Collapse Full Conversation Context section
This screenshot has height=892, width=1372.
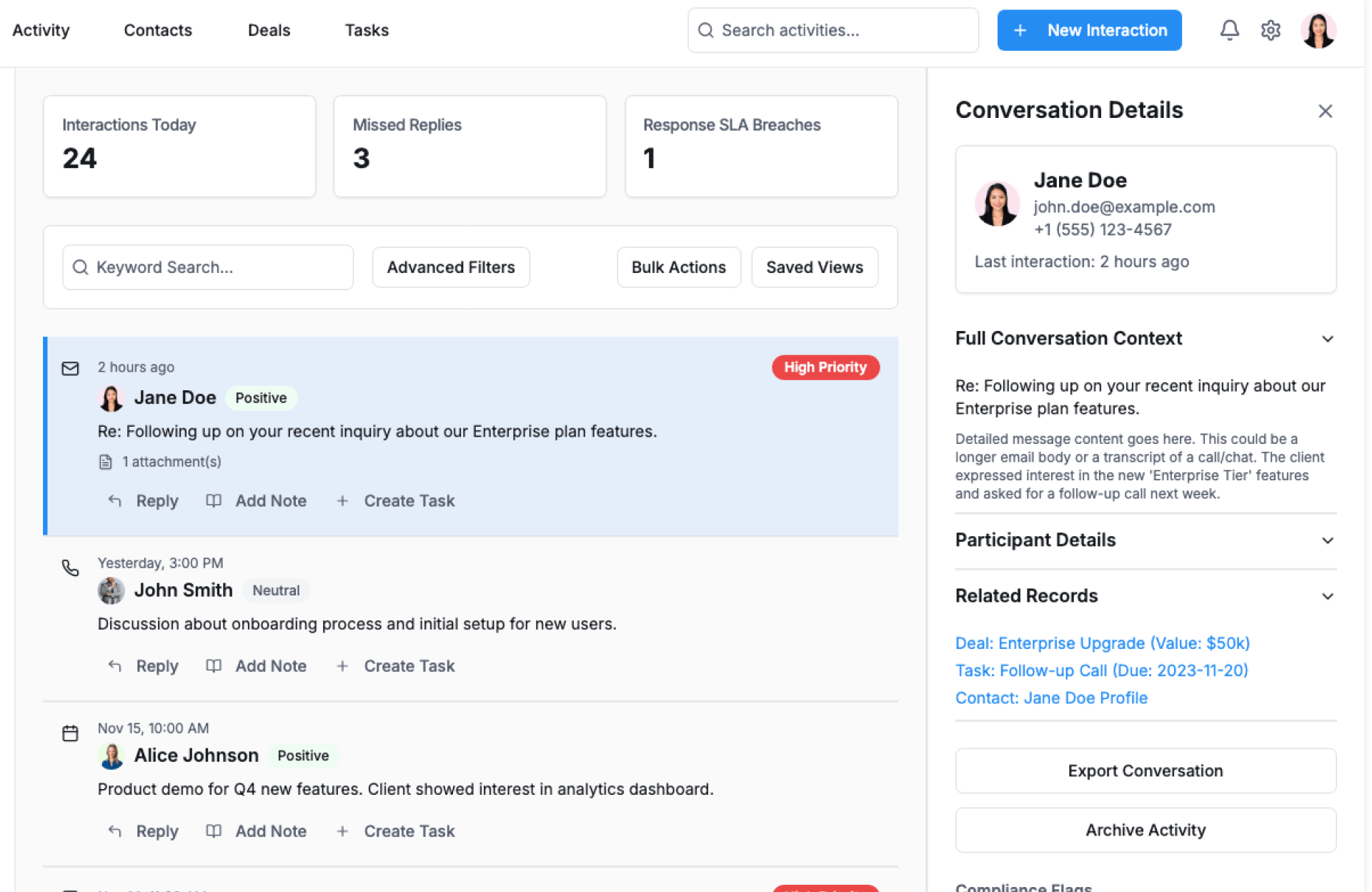pos(1327,339)
